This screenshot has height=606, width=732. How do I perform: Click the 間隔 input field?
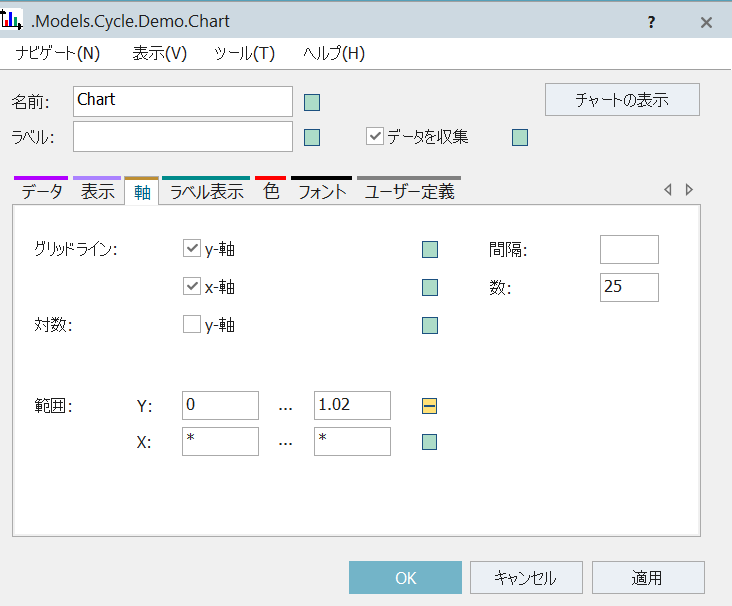pyautogui.click(x=629, y=249)
